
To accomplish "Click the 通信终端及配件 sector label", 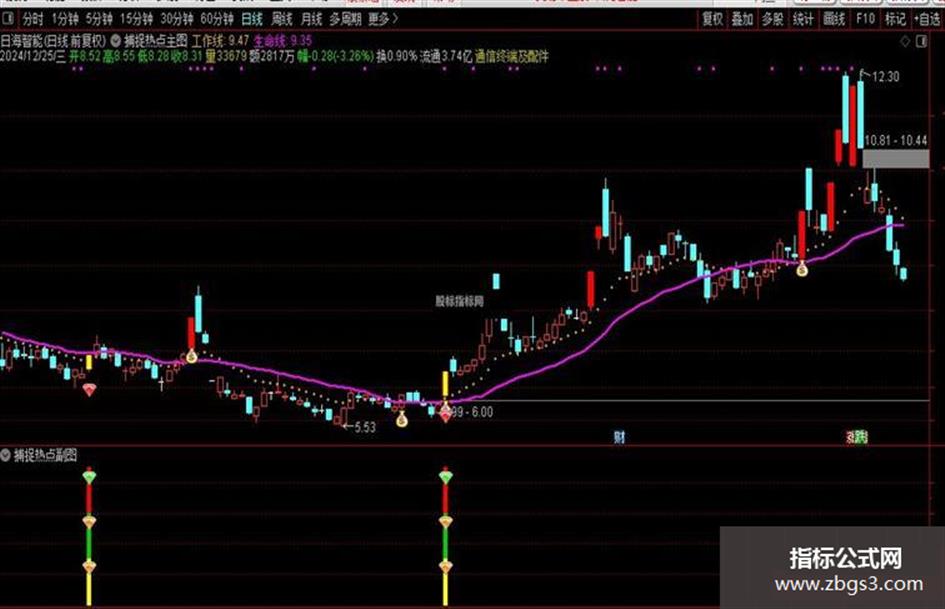I will coord(512,57).
